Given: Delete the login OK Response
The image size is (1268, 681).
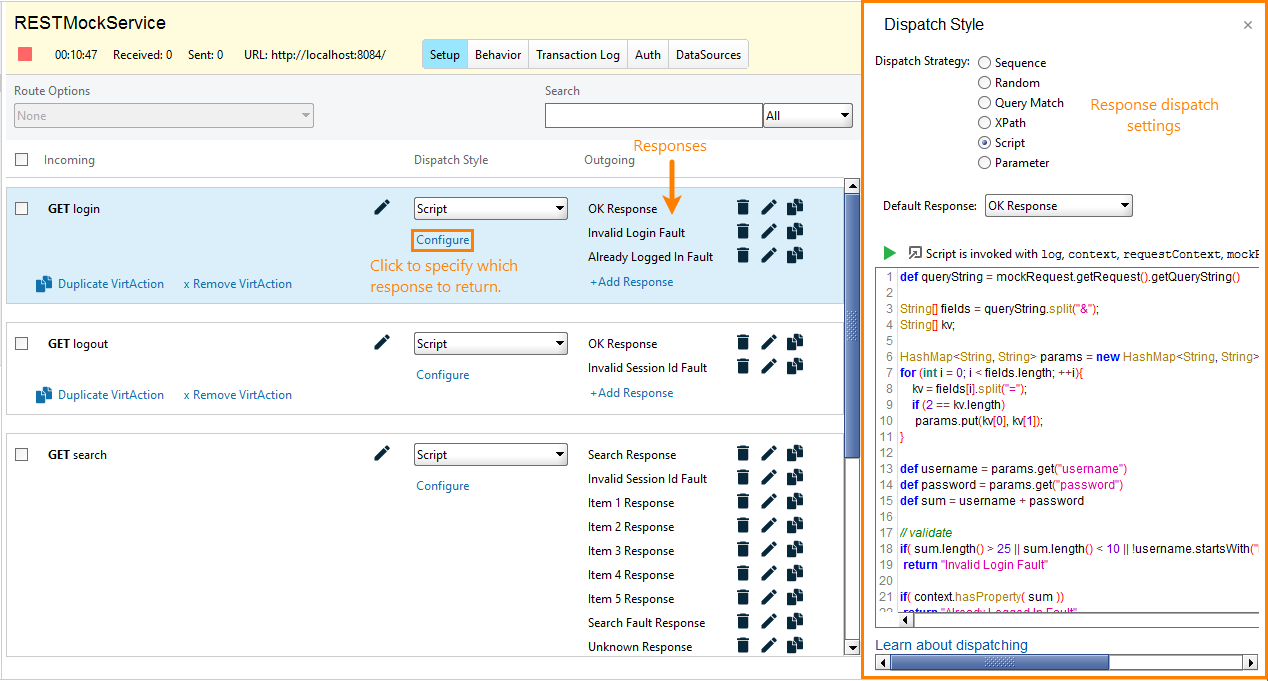Looking at the screenshot, I should tap(743, 207).
